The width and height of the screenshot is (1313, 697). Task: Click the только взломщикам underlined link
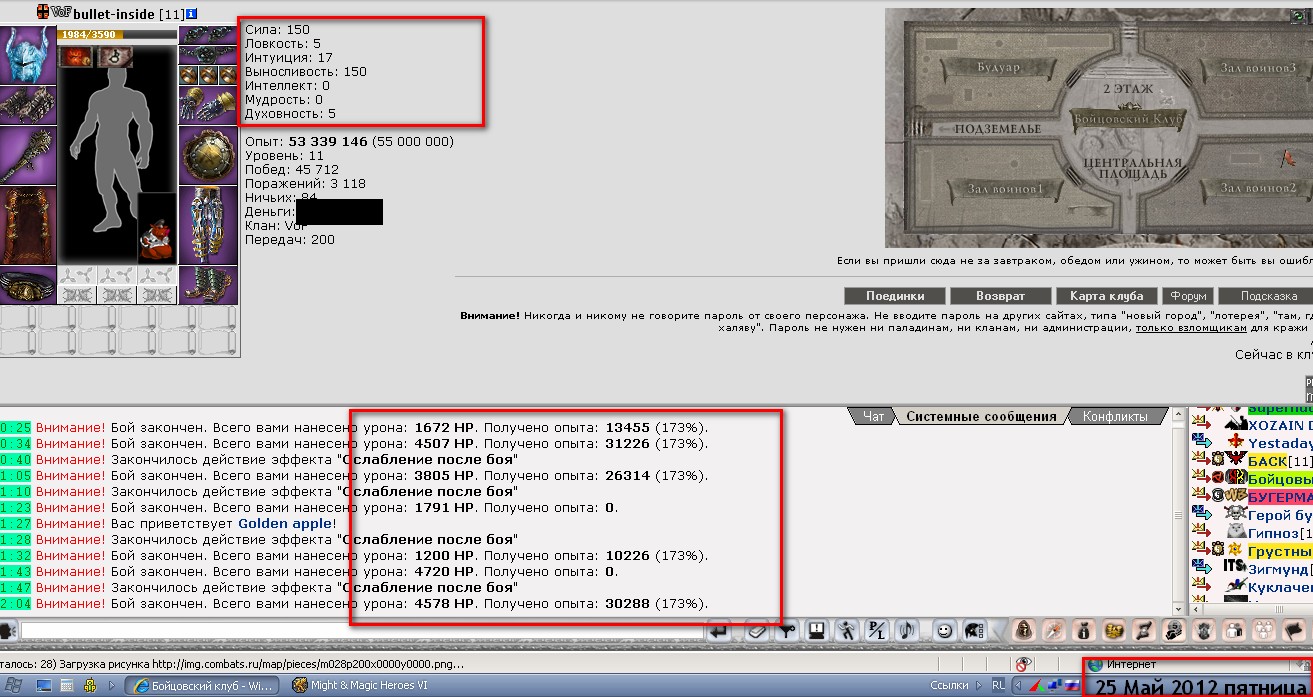click(1192, 328)
